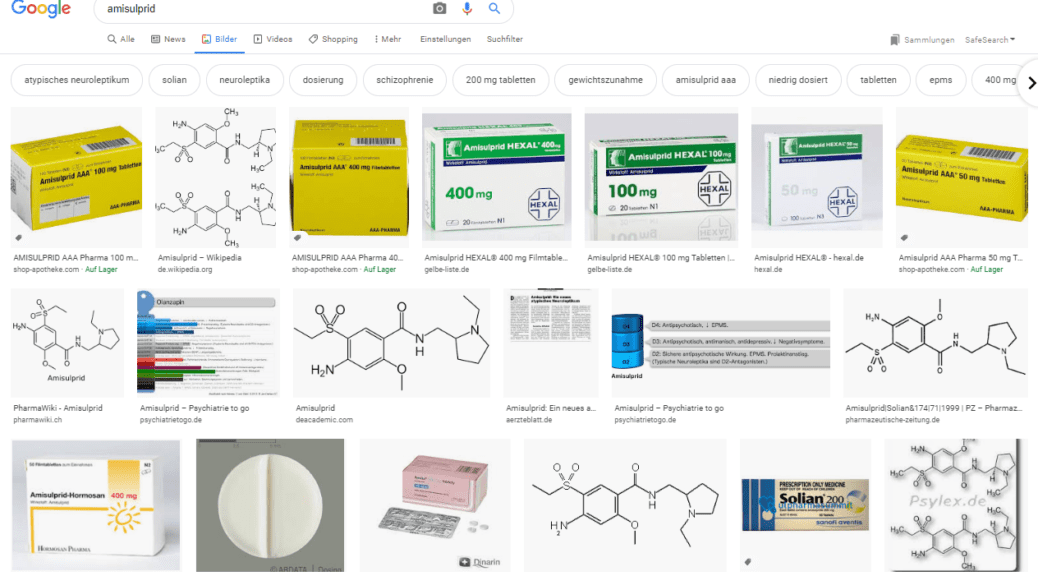
Task: Open the Psylex.de molecule image
Action: pos(956,505)
